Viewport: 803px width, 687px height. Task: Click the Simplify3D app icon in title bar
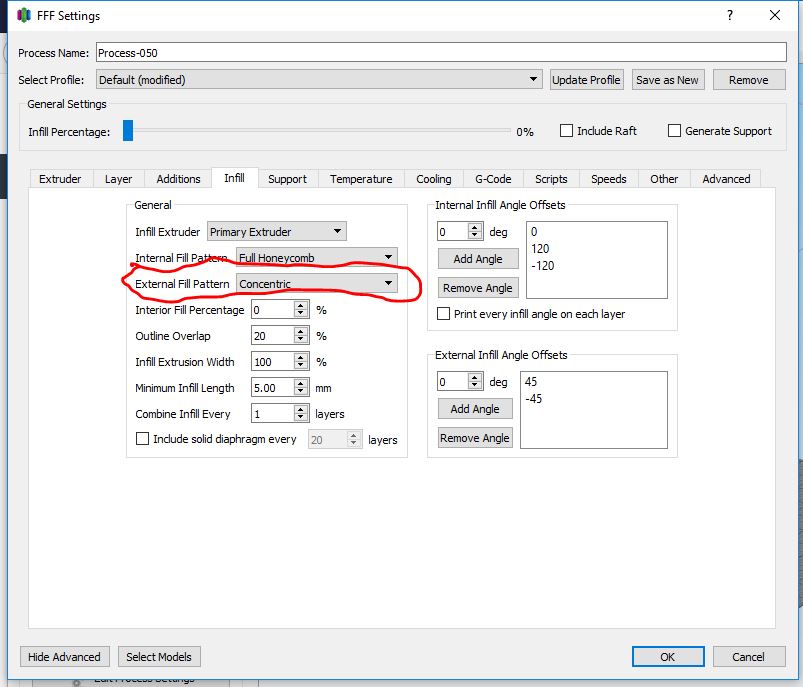24,16
